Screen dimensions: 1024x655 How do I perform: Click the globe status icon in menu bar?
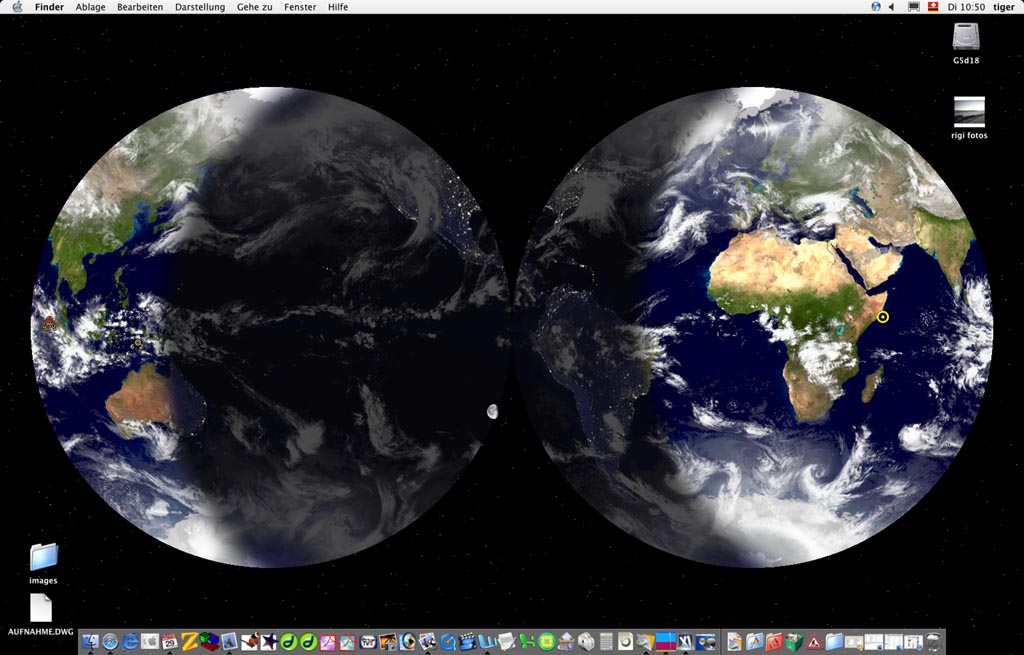pyautogui.click(x=876, y=7)
